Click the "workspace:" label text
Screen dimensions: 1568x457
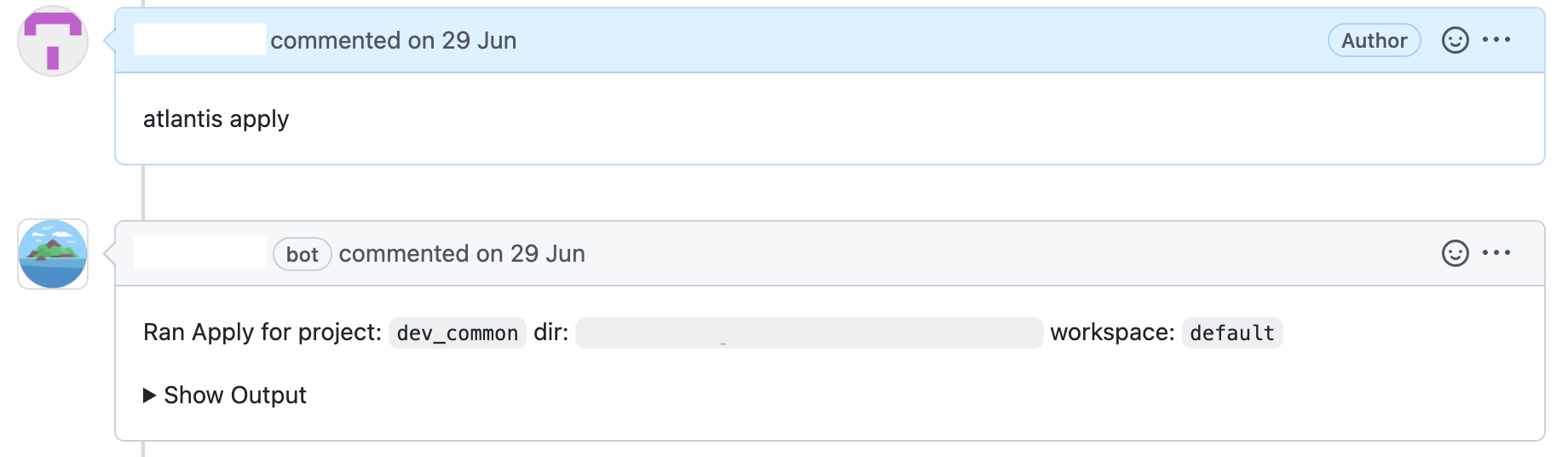[x=1112, y=332]
